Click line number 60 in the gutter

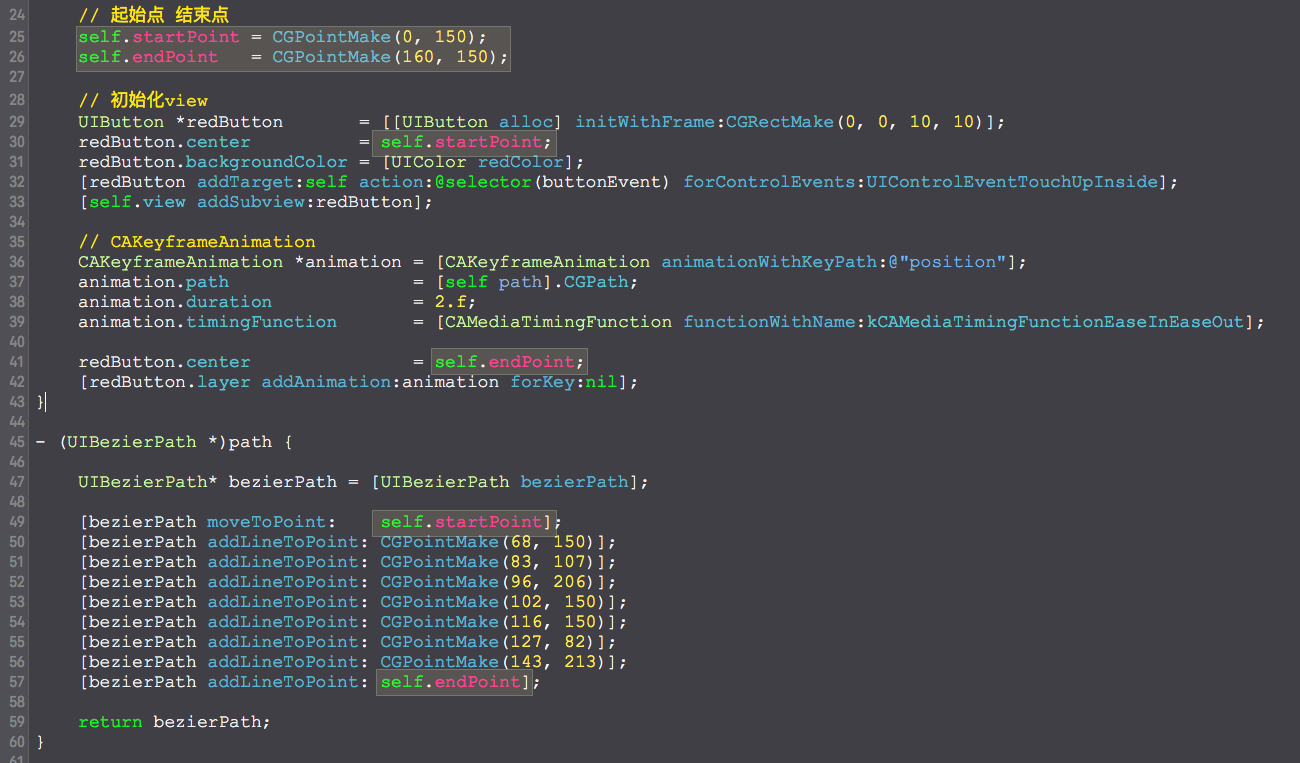tap(16, 742)
